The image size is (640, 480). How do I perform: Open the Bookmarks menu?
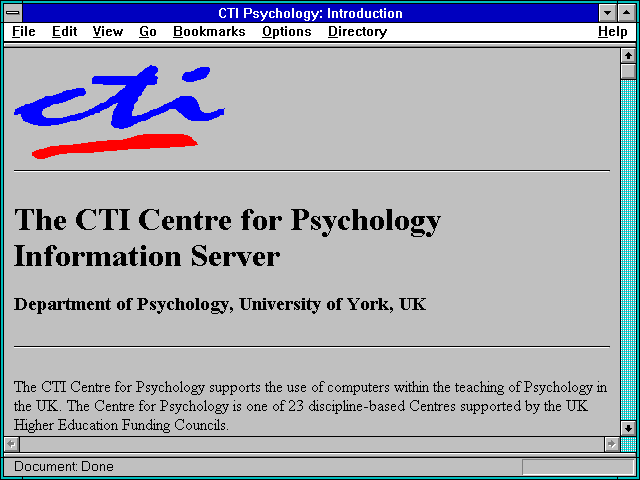click(209, 32)
